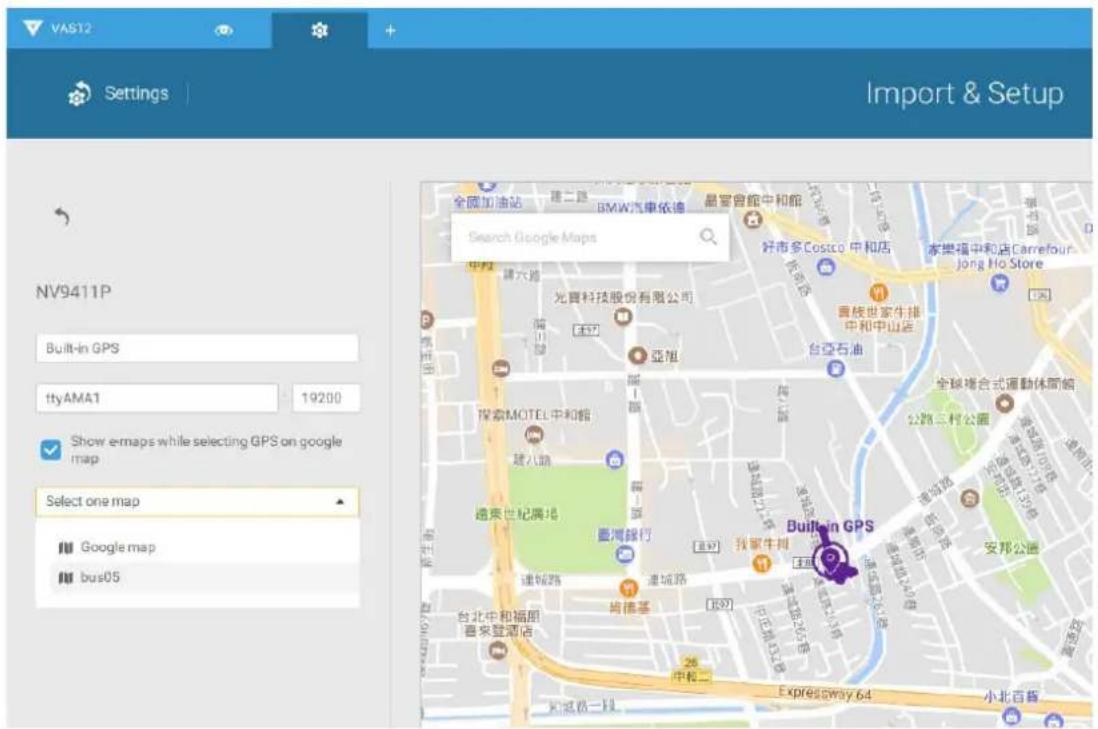Select the settings gear tab
This screenshot has width=1098, height=729.
point(319,30)
